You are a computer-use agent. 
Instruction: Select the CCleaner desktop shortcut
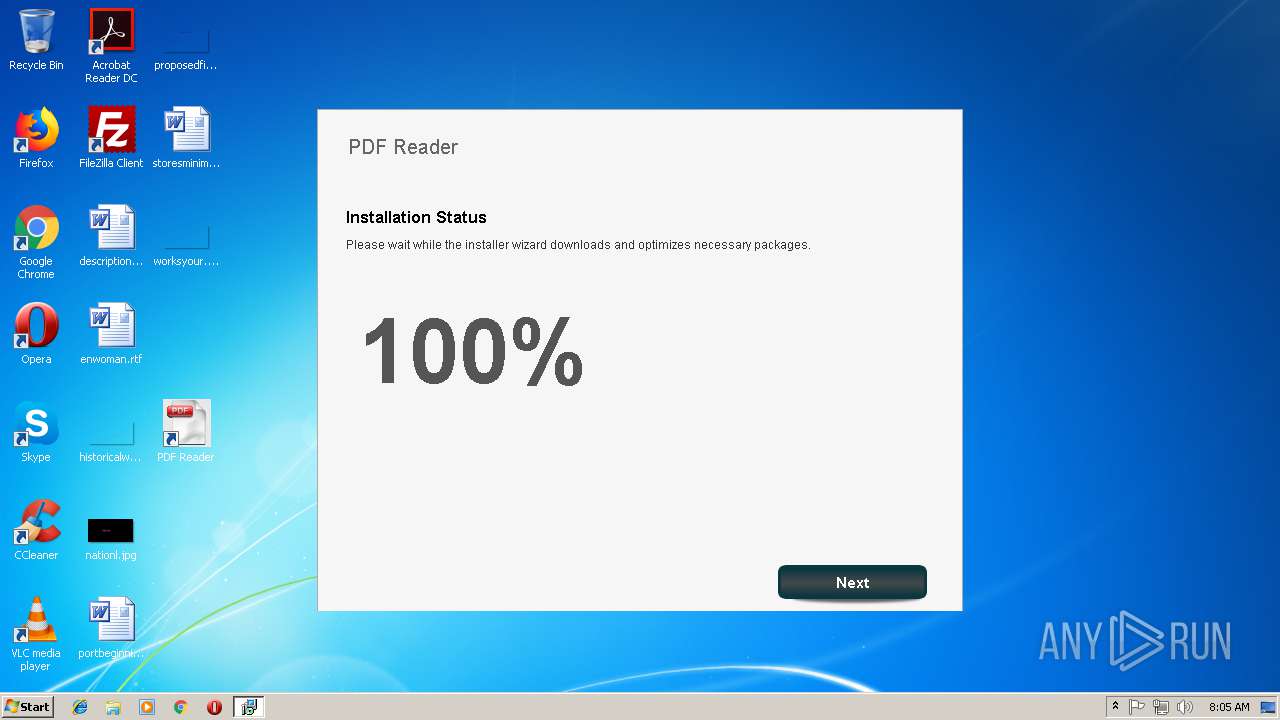tap(36, 530)
